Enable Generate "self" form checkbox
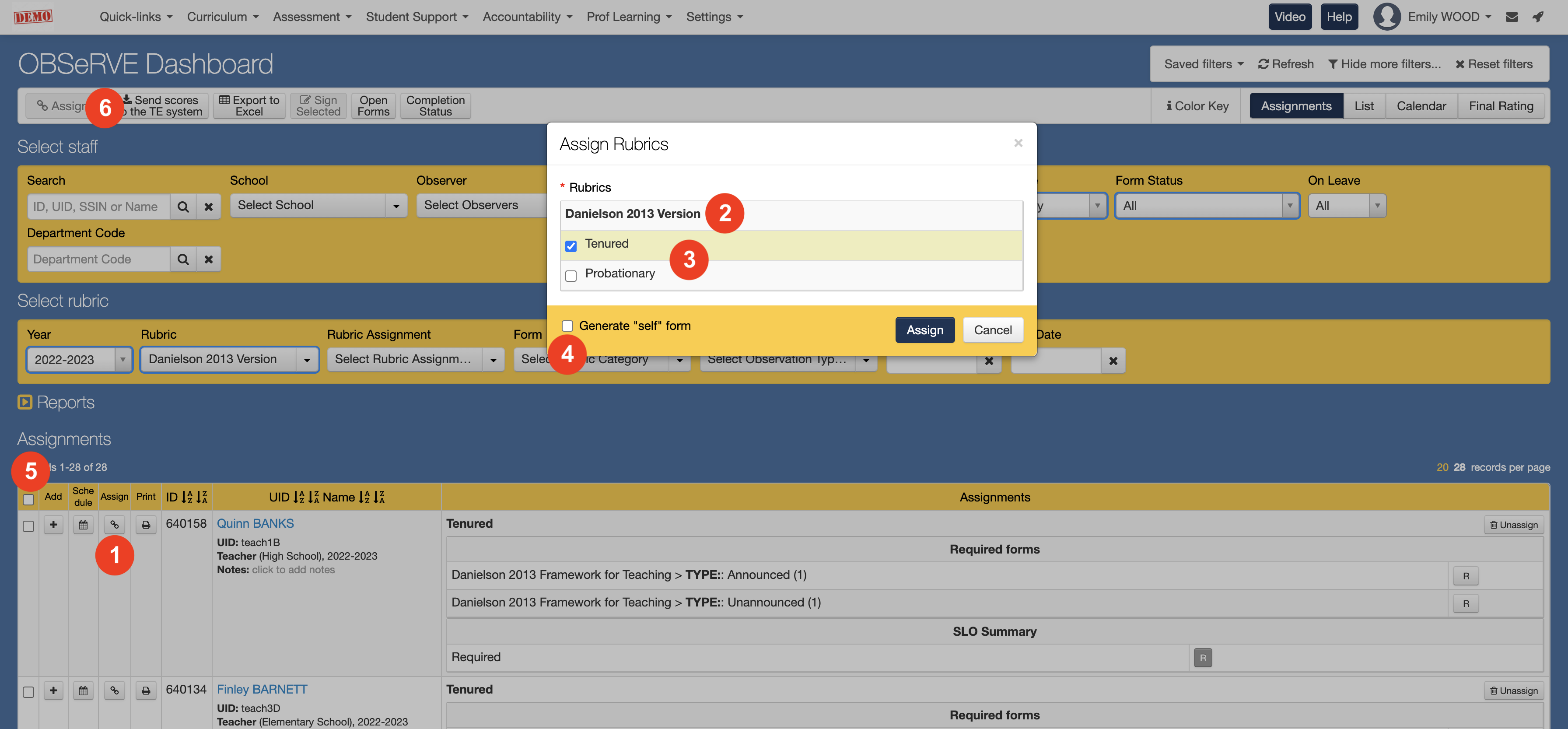This screenshot has width=1568, height=729. 567,326
